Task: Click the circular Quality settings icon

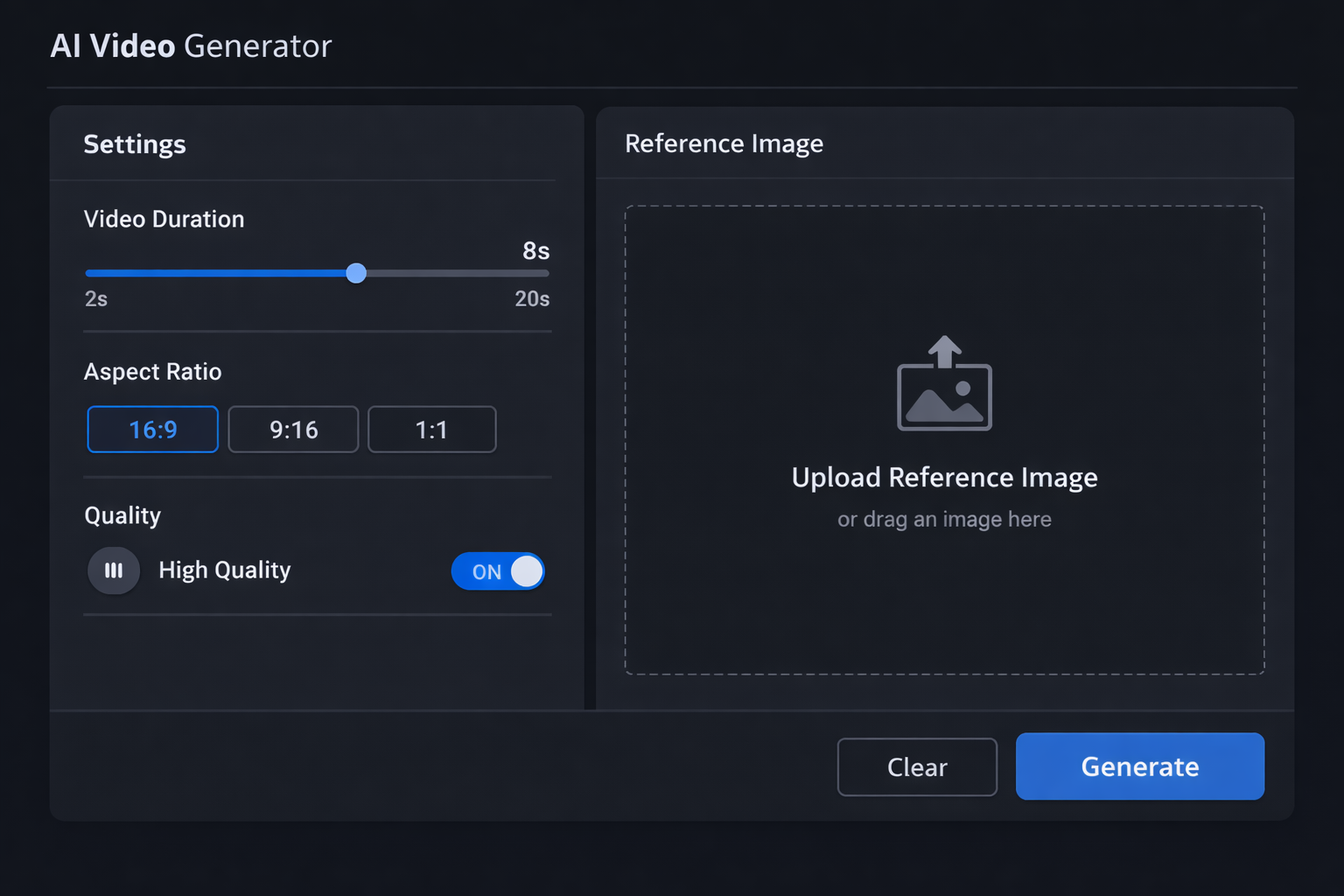Action: pyautogui.click(x=113, y=570)
